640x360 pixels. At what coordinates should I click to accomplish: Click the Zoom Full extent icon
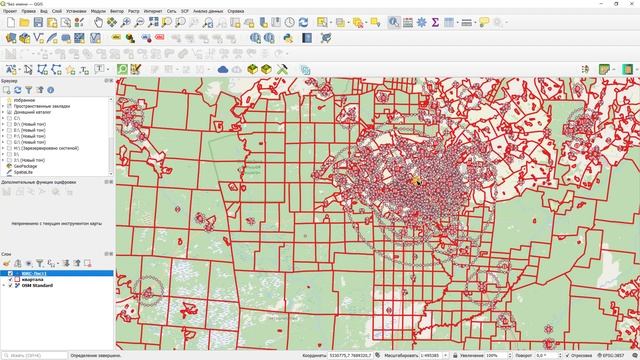pyautogui.click(x=153, y=22)
